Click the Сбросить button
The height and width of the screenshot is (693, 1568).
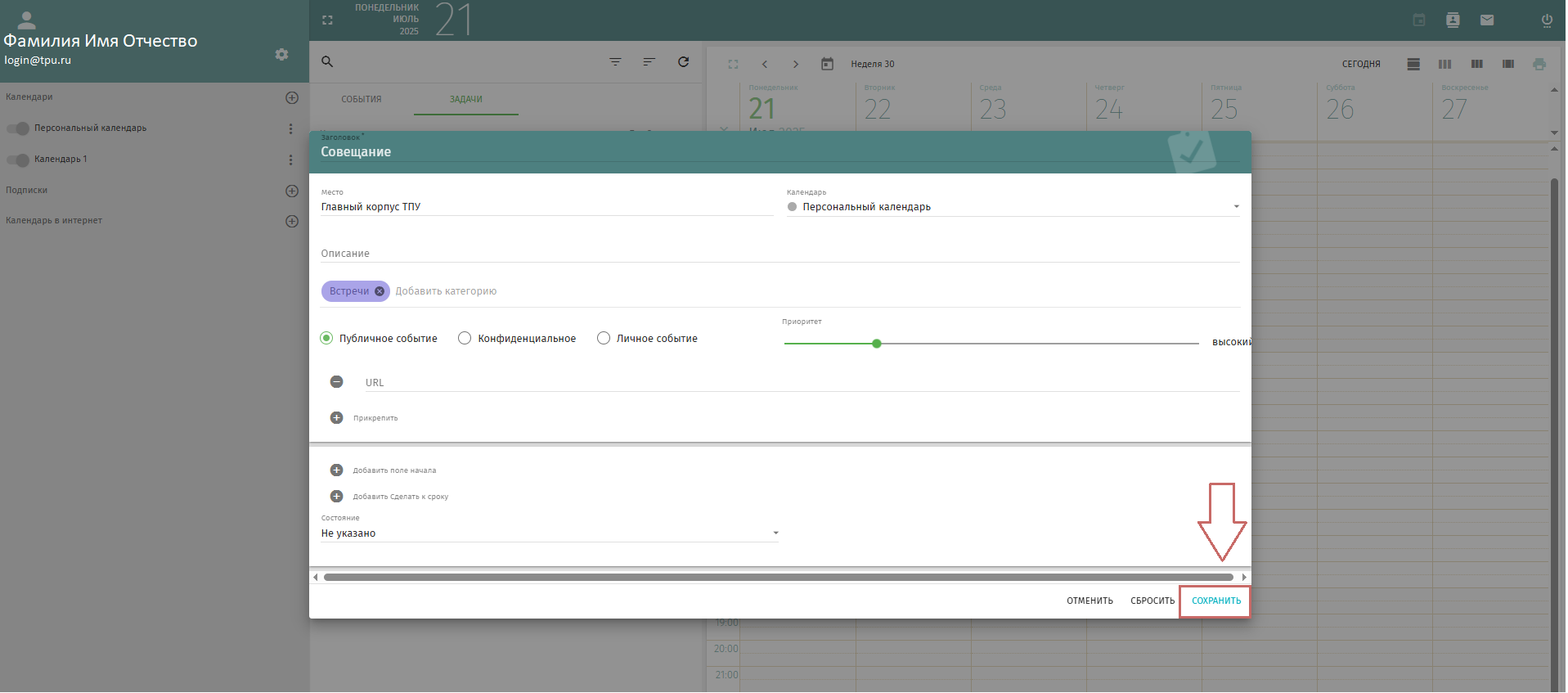1152,601
